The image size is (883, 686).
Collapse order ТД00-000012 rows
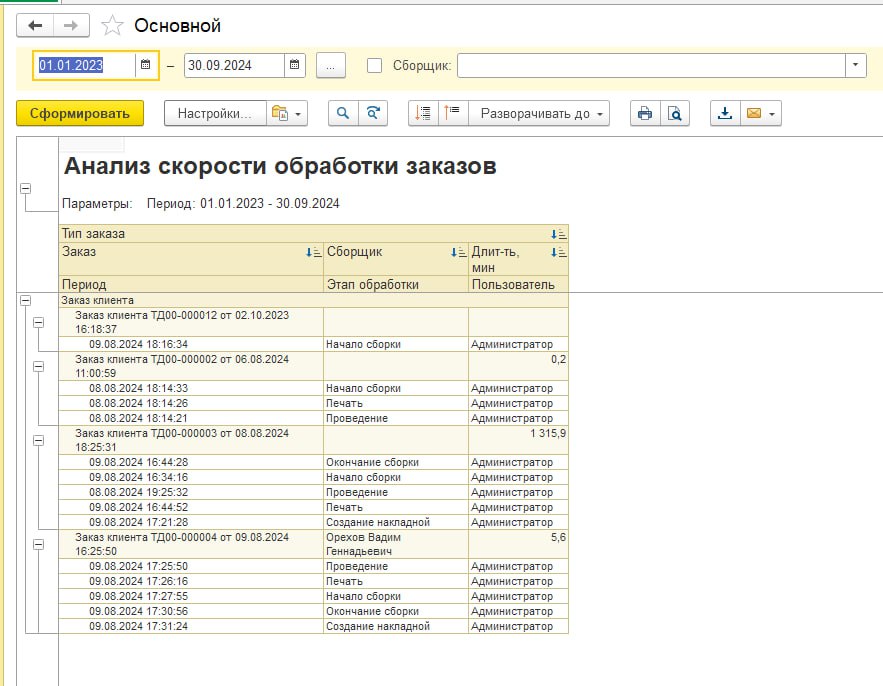point(38,322)
